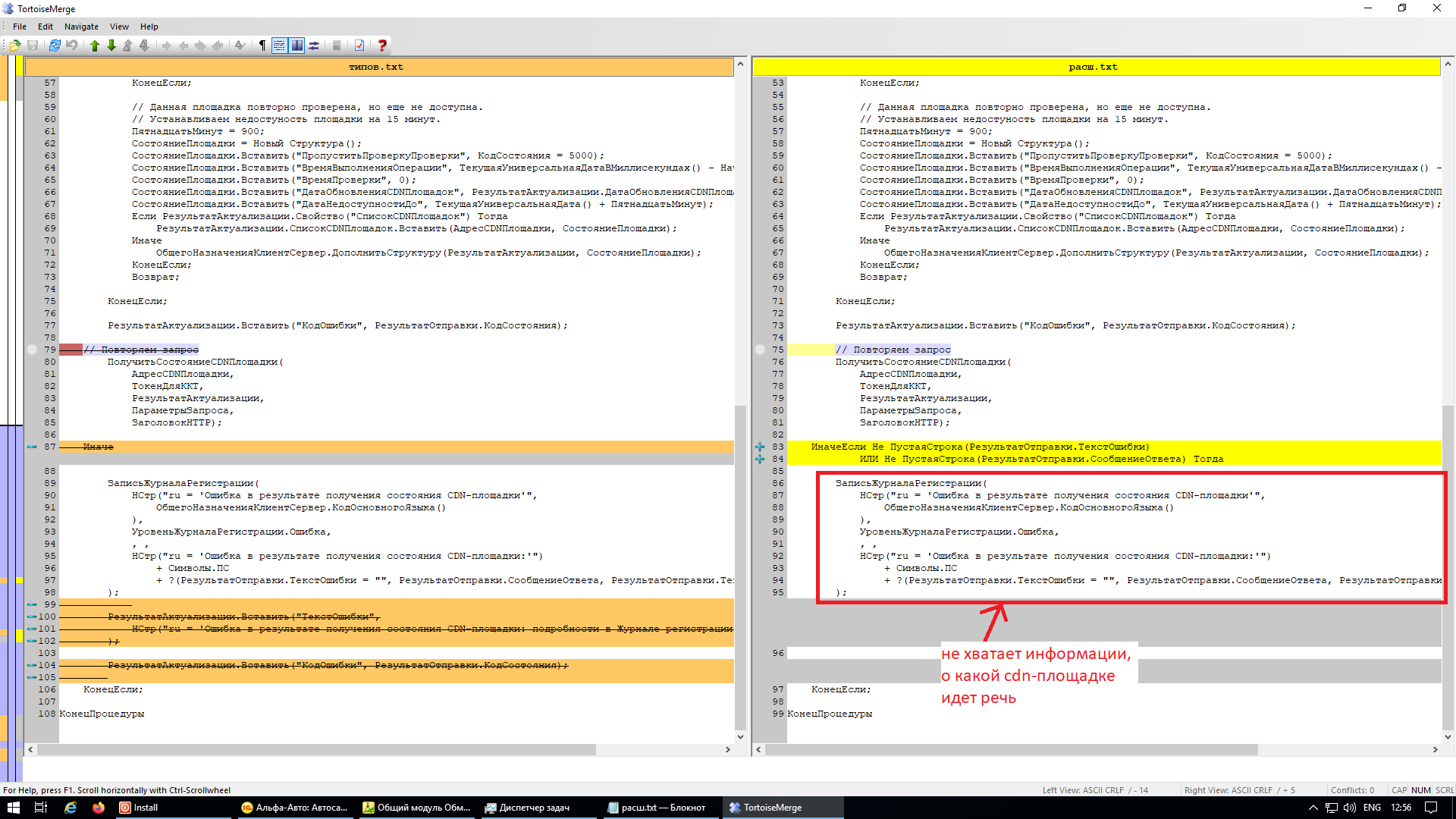Open the View menu
This screenshot has height=819, width=1456.
point(119,27)
